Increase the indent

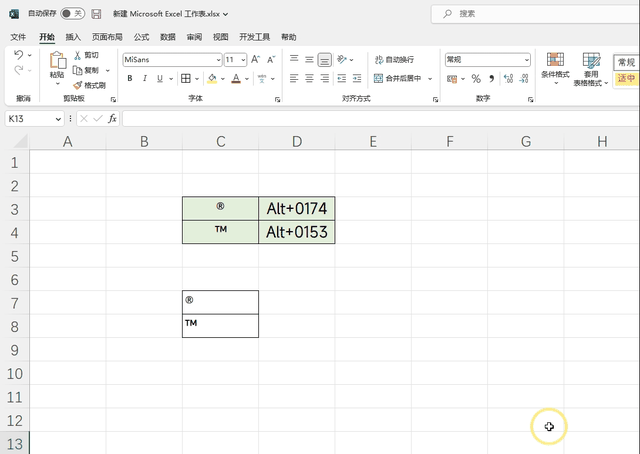(357, 78)
